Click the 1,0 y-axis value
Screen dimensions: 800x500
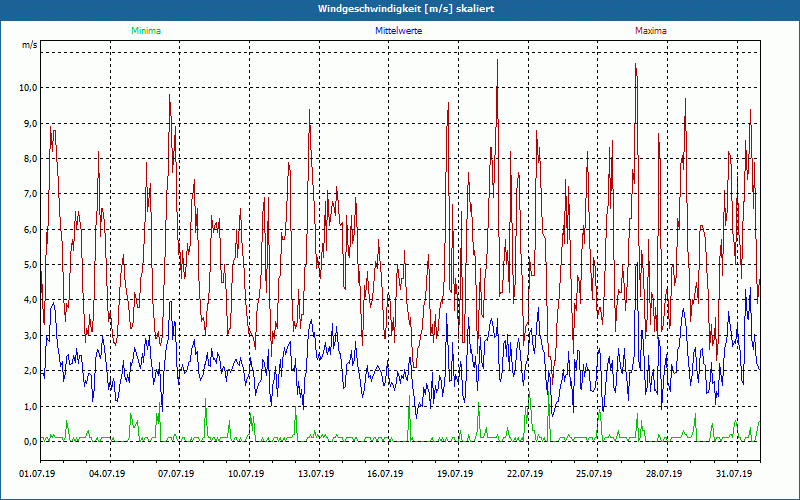30,406
